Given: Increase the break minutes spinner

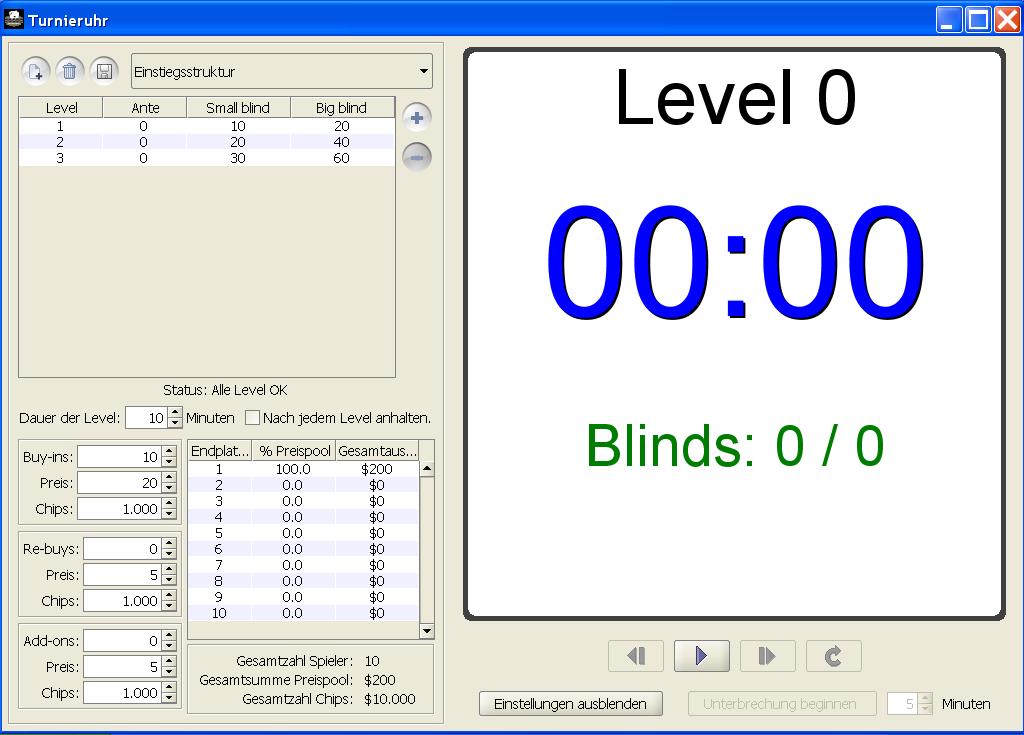Looking at the screenshot, I should [925, 698].
